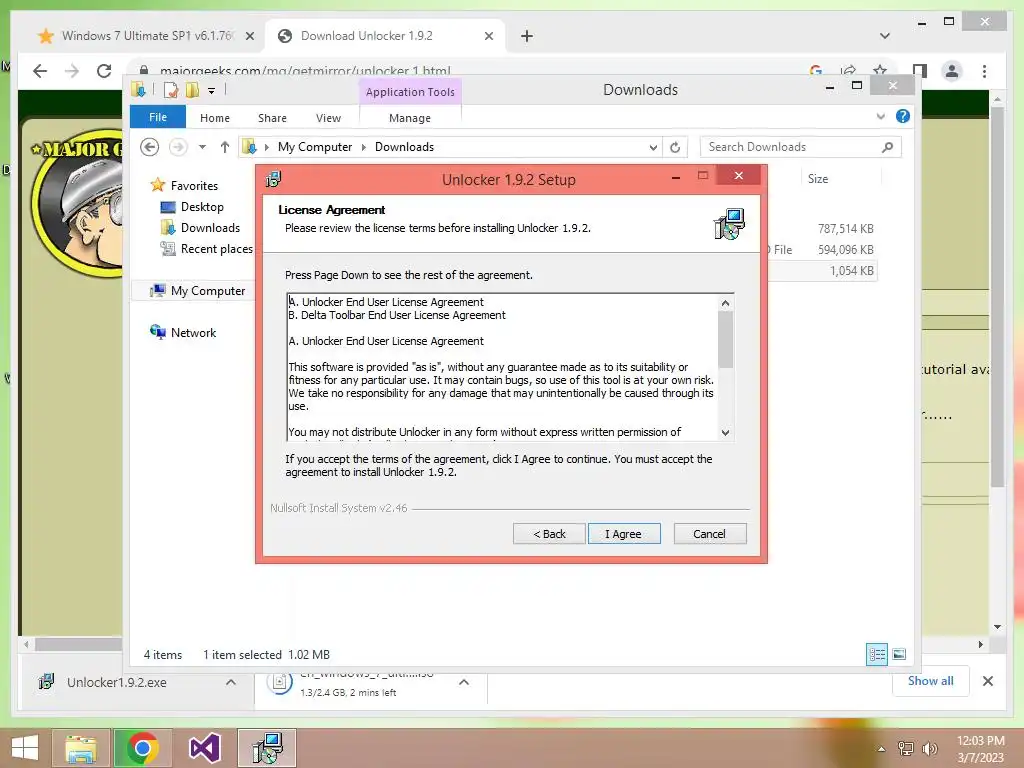Open a new Chrome tab
This screenshot has width=1024, height=768.
click(527, 37)
